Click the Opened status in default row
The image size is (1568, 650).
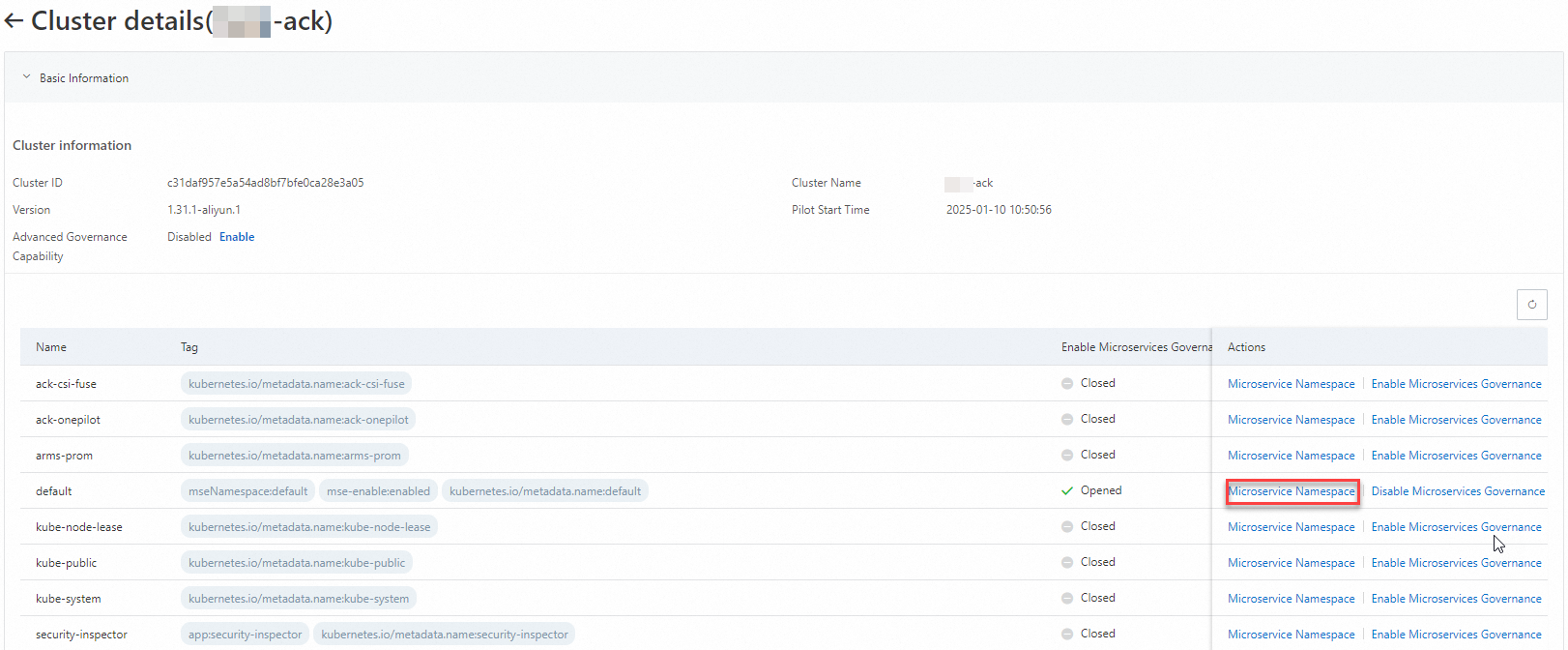click(1091, 490)
